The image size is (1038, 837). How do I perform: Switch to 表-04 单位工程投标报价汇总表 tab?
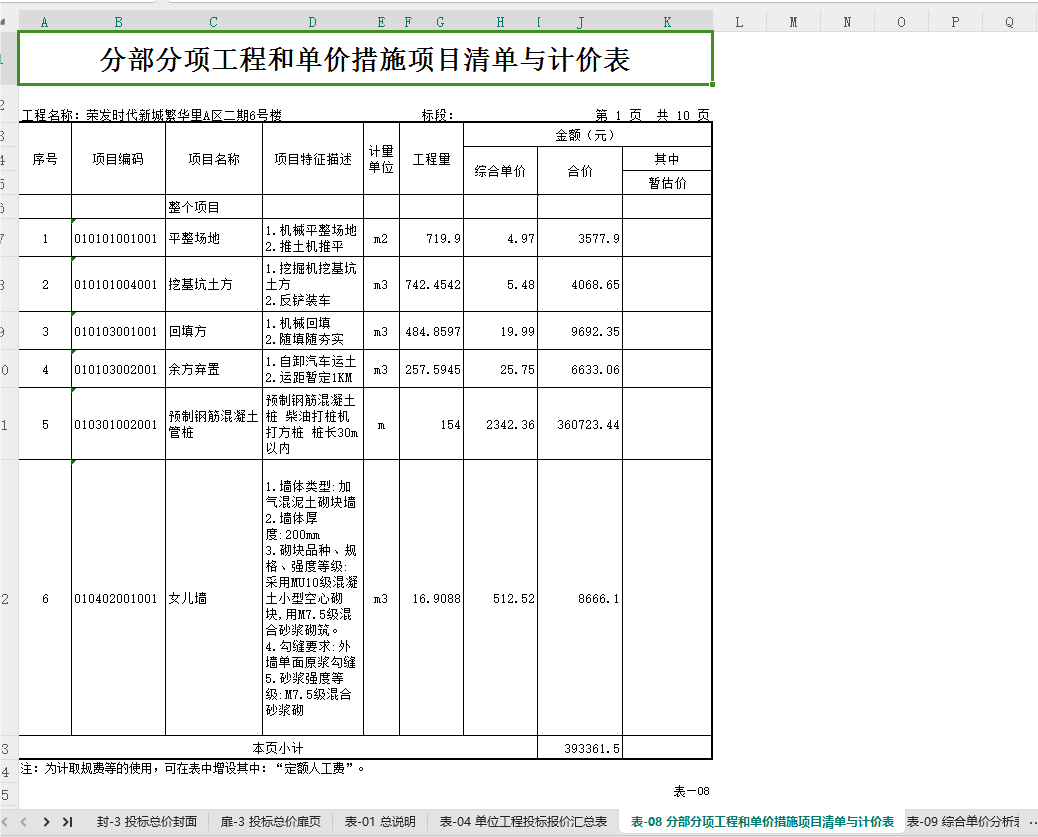pyautogui.click(x=524, y=822)
